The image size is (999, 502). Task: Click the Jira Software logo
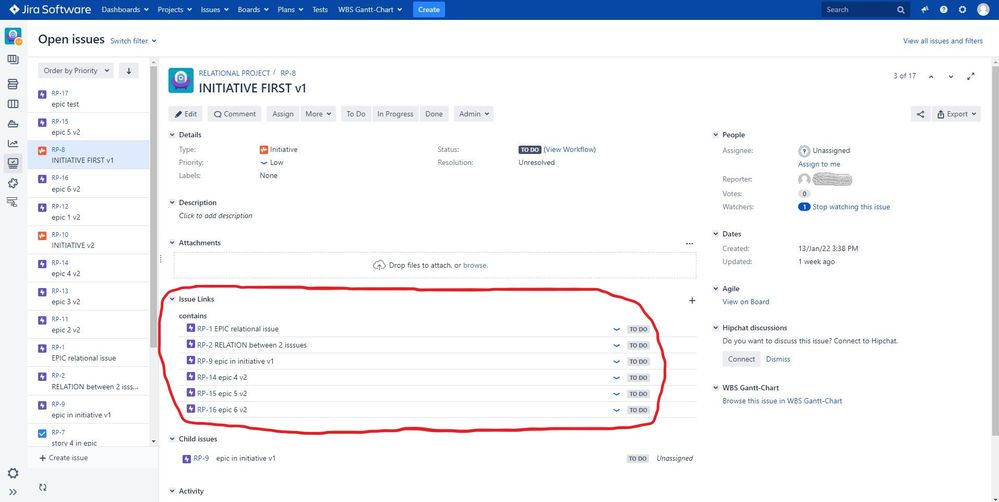(50, 10)
